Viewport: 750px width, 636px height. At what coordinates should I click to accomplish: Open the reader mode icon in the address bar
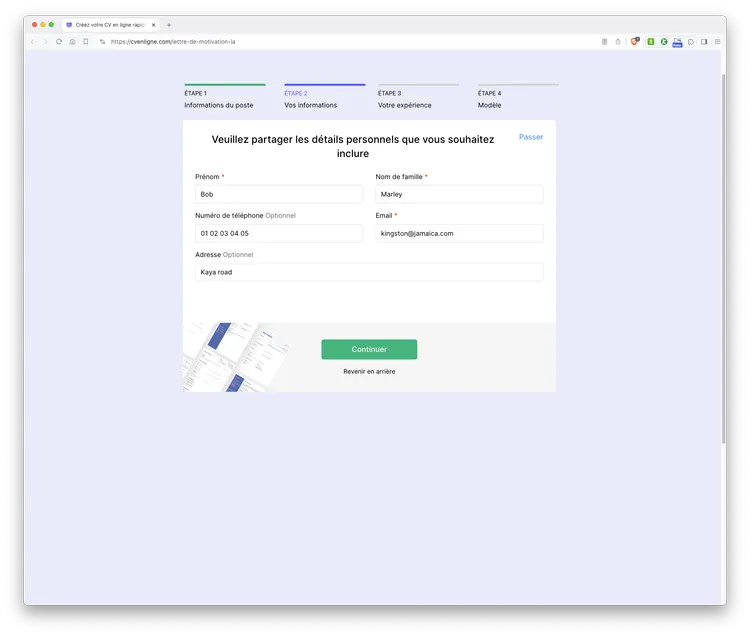point(605,42)
